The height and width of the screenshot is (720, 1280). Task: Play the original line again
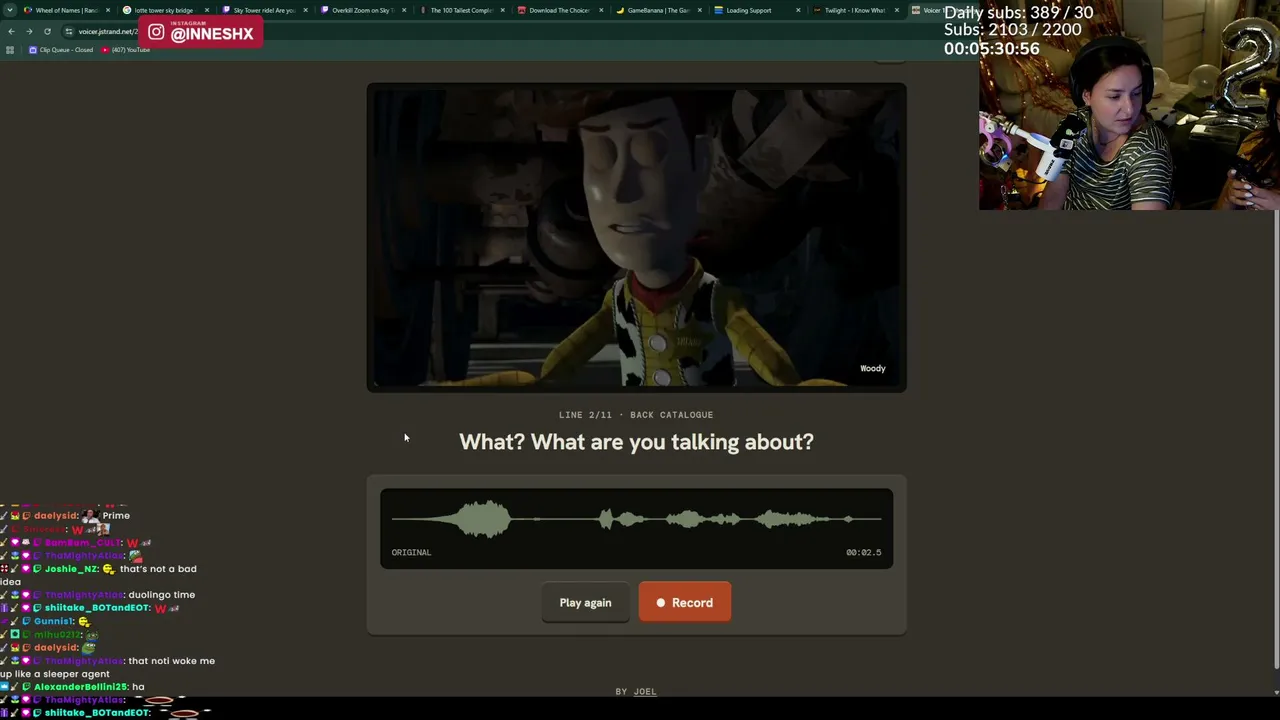pyautogui.click(x=585, y=603)
